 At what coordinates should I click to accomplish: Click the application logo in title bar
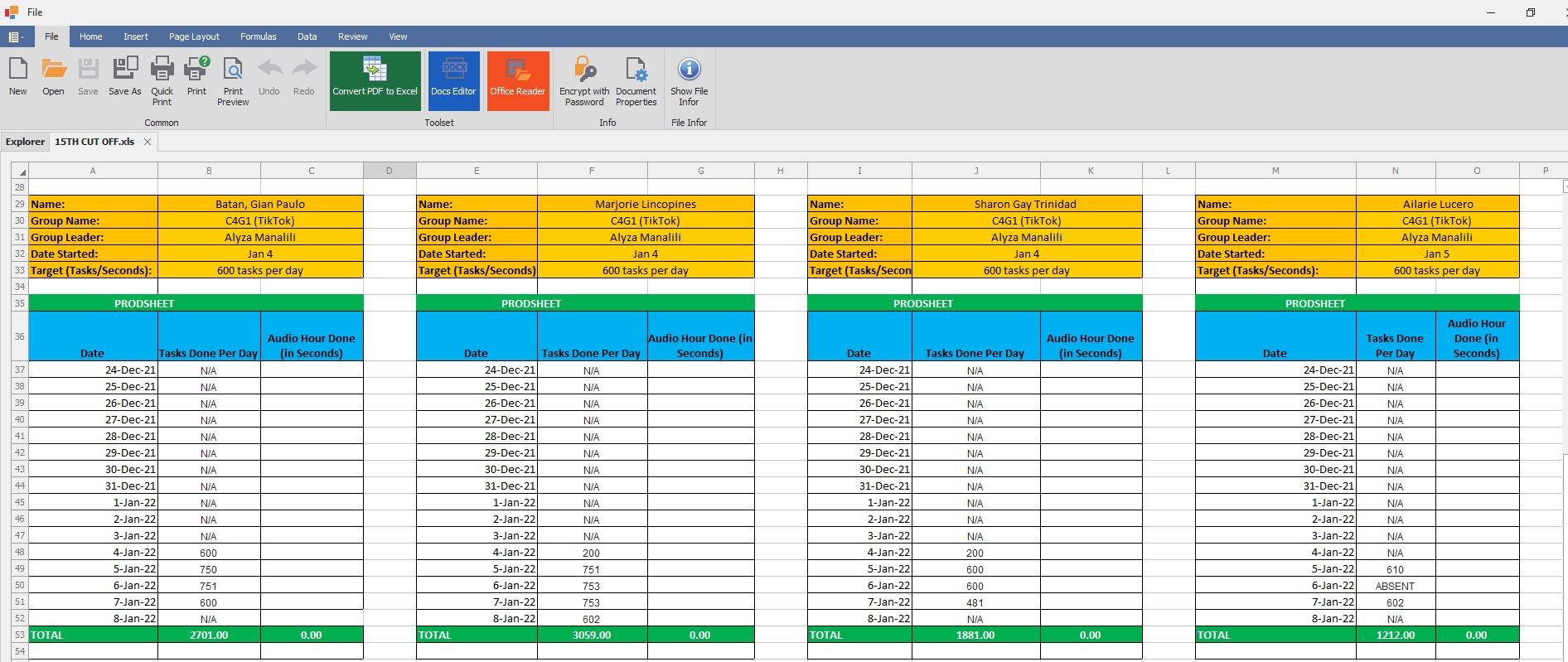[x=12, y=12]
